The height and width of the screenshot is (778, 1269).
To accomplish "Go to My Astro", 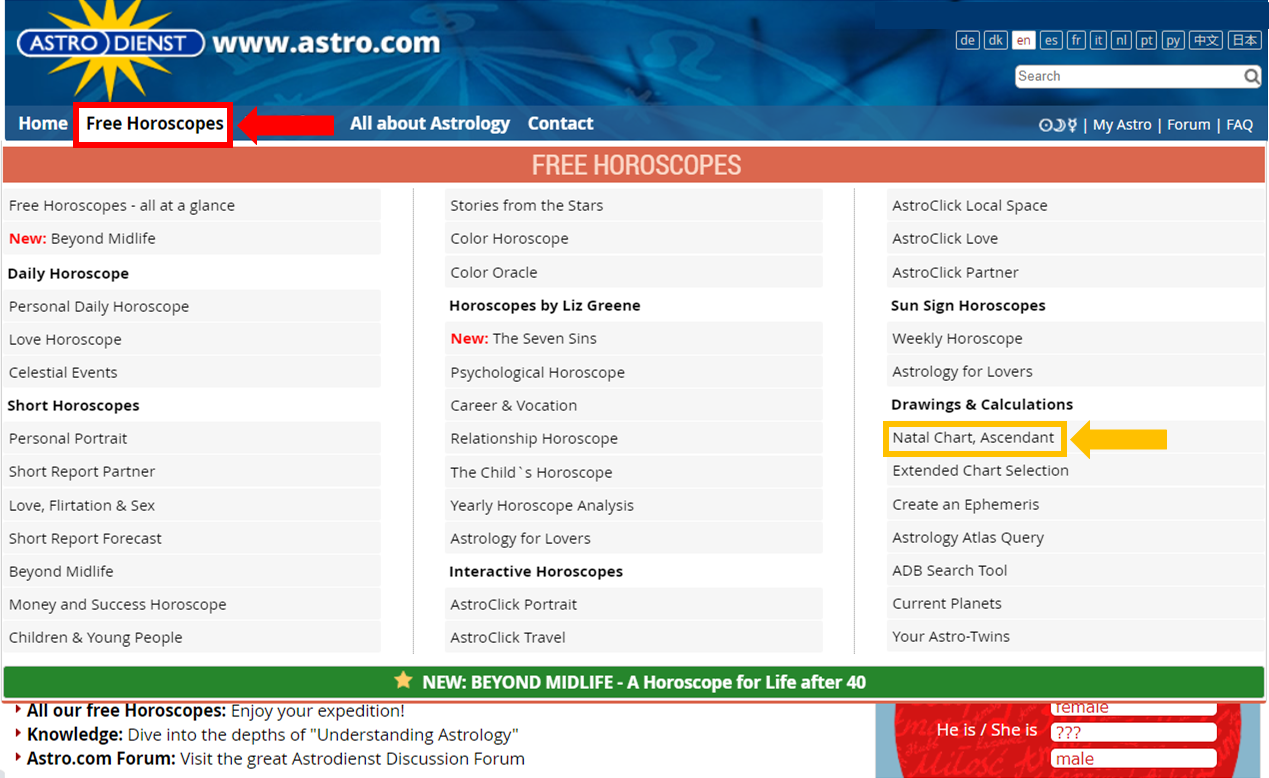I will coord(1122,125).
